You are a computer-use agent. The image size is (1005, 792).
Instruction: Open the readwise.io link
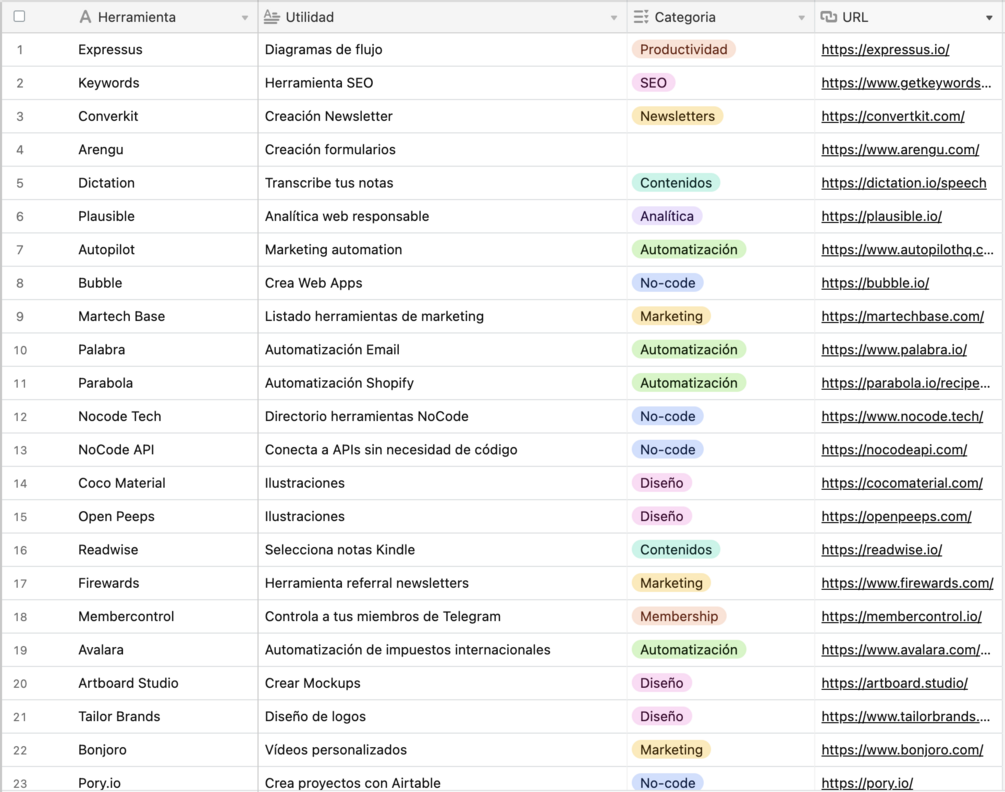(x=881, y=550)
